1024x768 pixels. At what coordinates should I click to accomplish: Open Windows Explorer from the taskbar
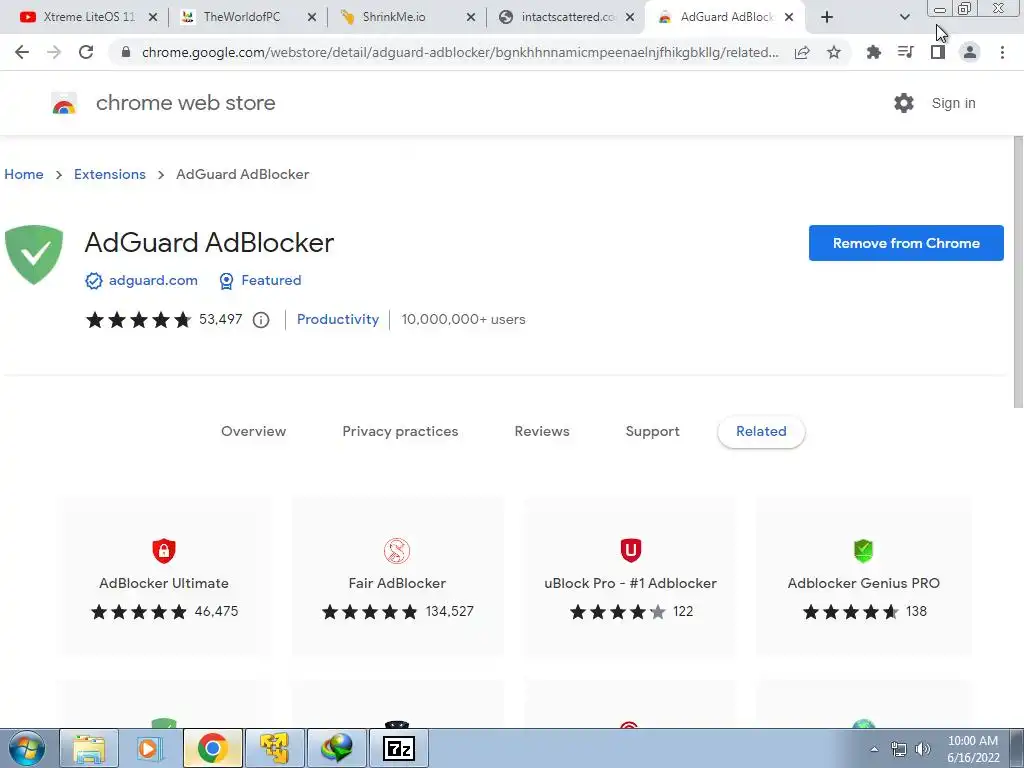(x=89, y=748)
